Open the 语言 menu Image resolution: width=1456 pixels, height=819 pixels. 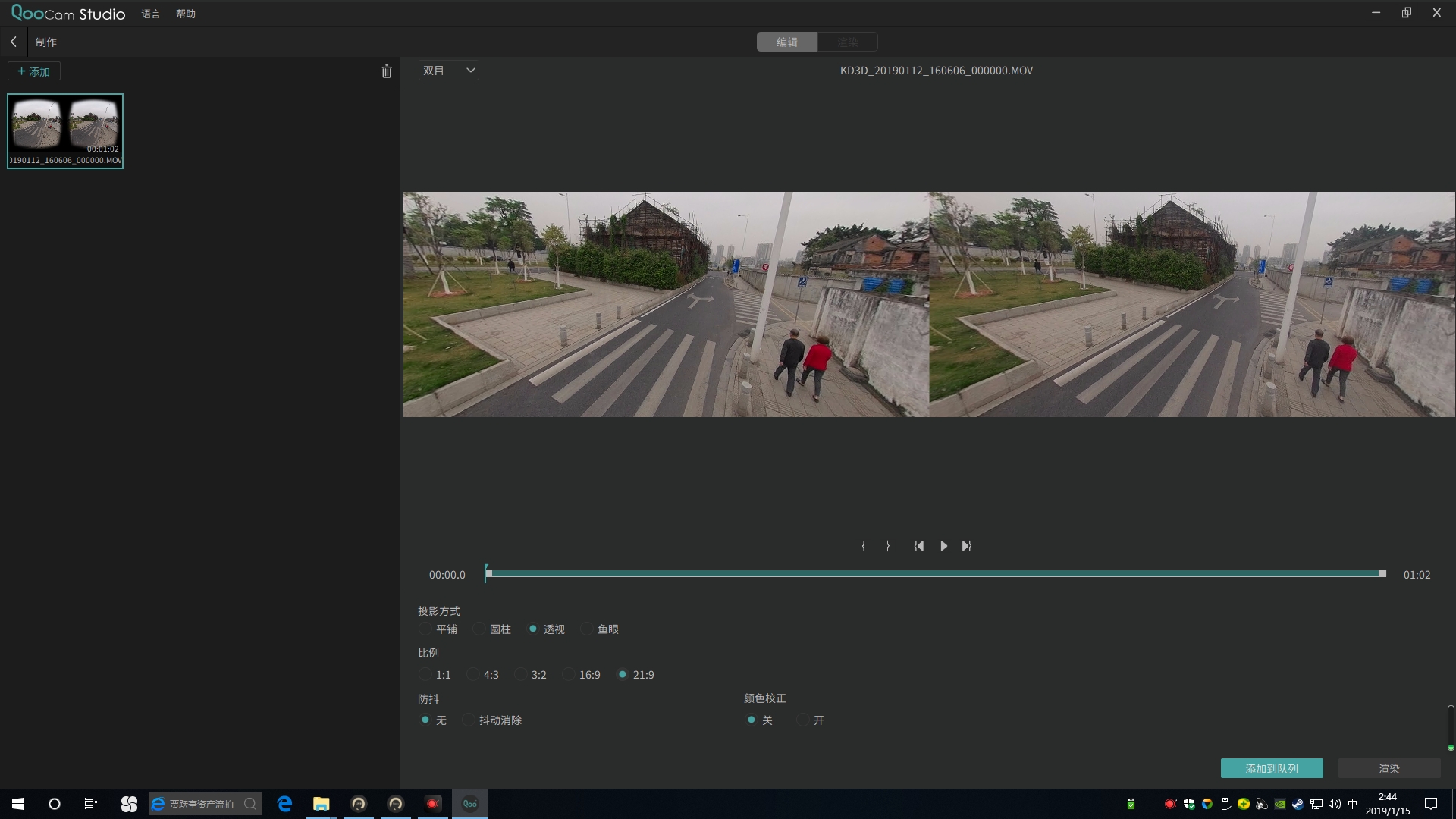pyautogui.click(x=151, y=14)
